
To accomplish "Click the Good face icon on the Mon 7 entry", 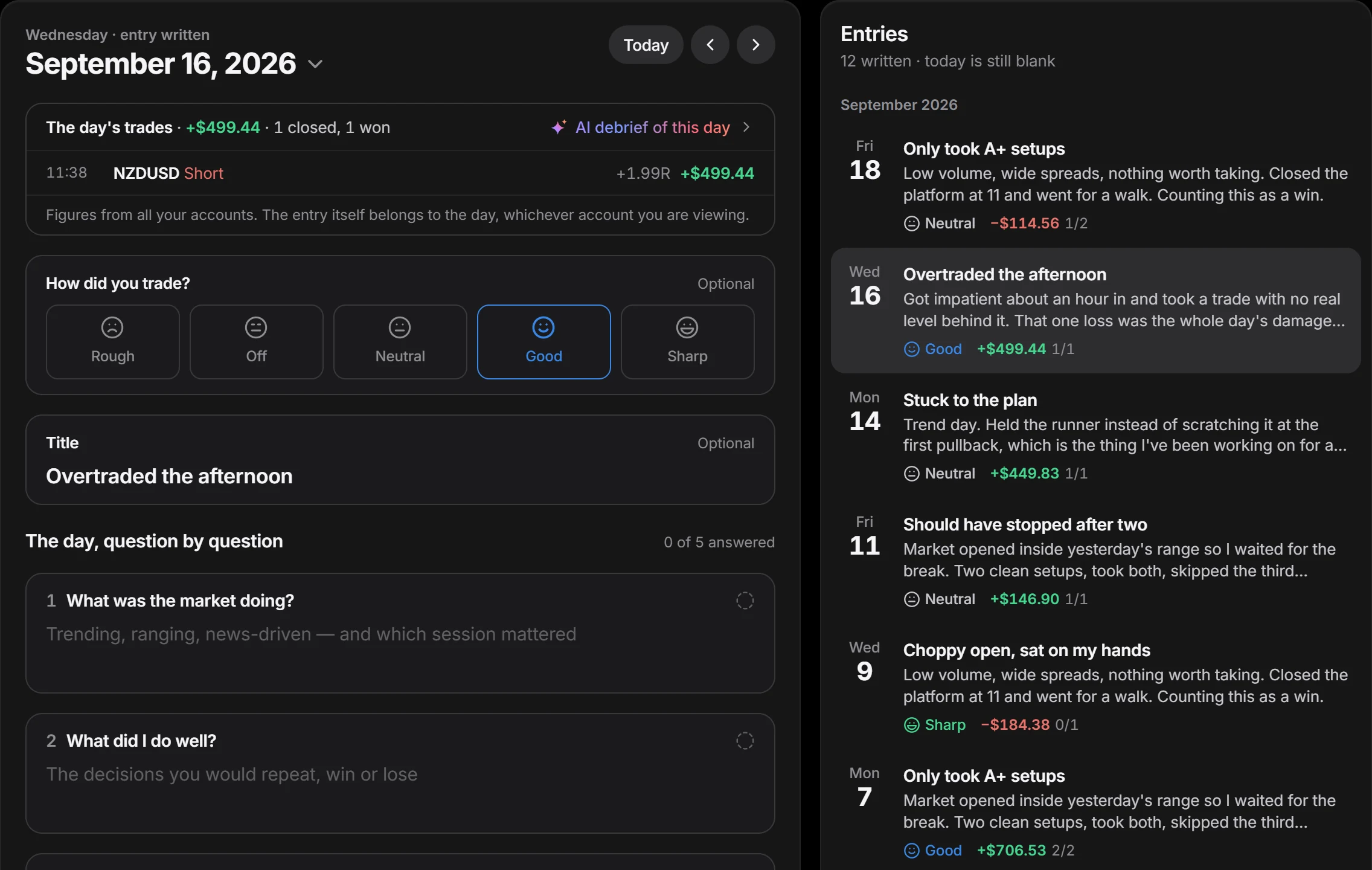I will 911,851.
